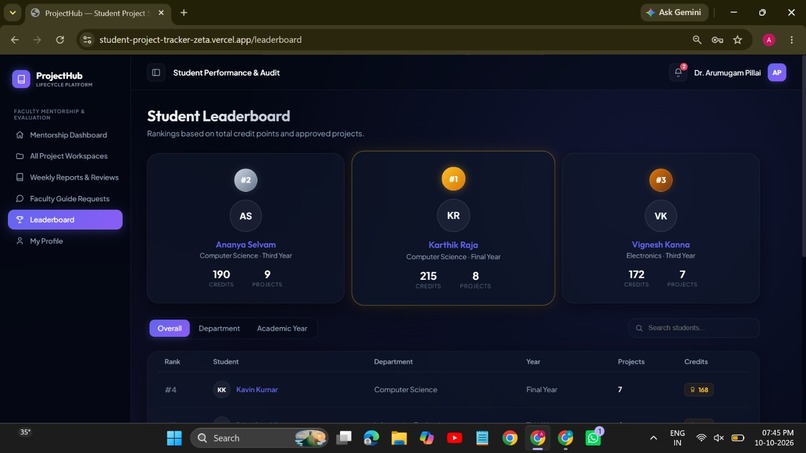This screenshot has height=453, width=806.
Task: Switch to the Academic Year tab
Action: click(x=282, y=328)
